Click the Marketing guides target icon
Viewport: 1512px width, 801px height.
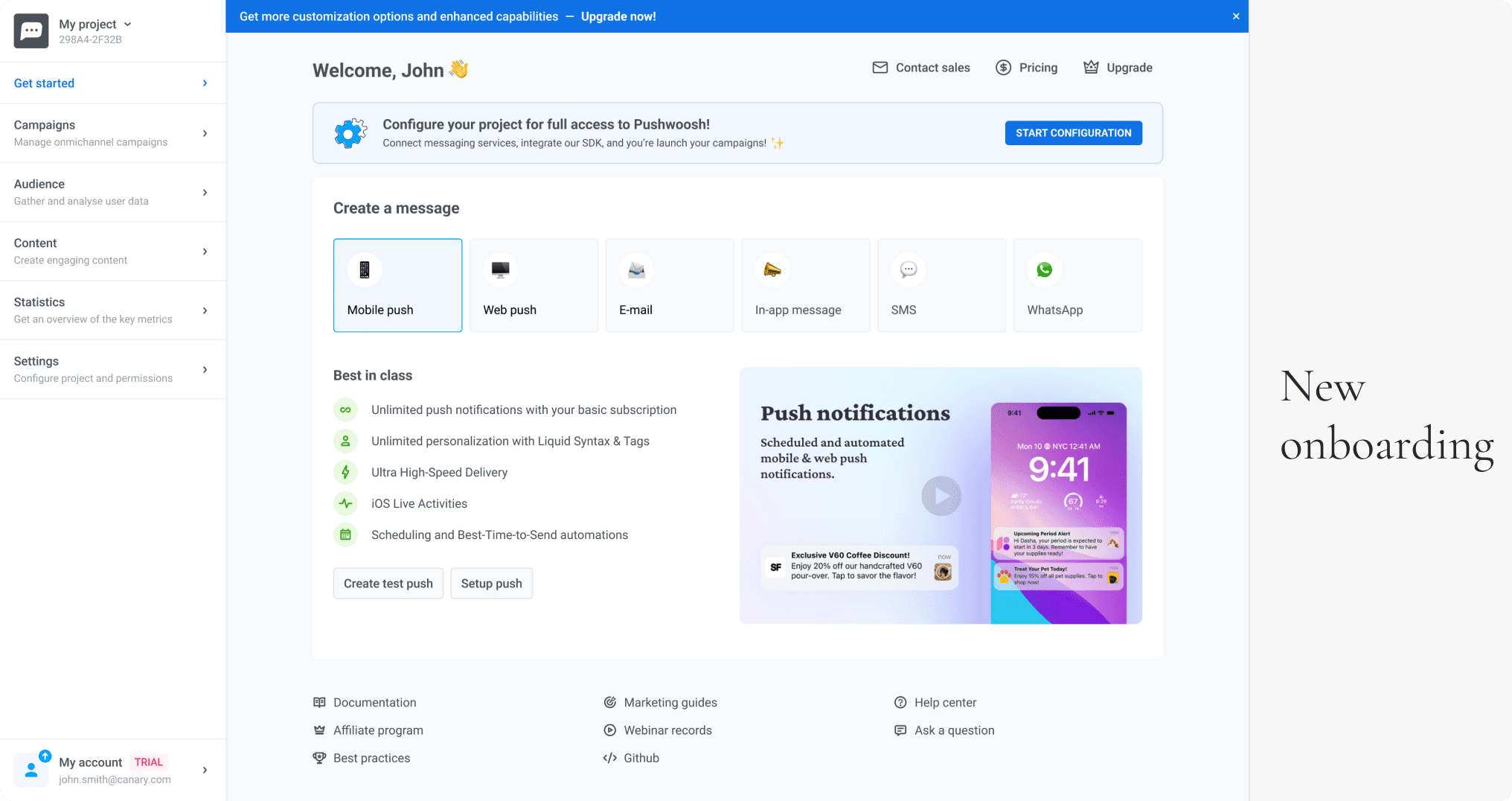(610, 702)
